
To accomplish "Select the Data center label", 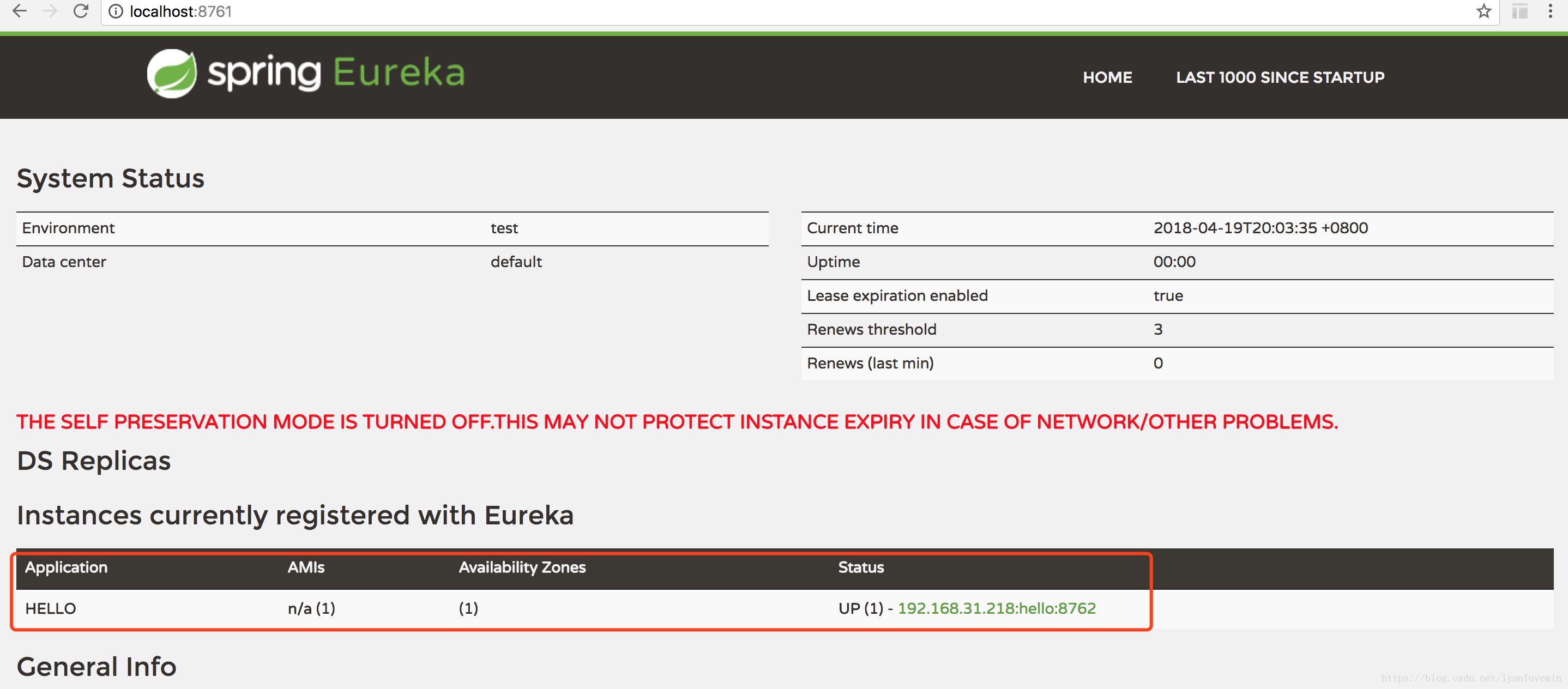I will click(64, 262).
